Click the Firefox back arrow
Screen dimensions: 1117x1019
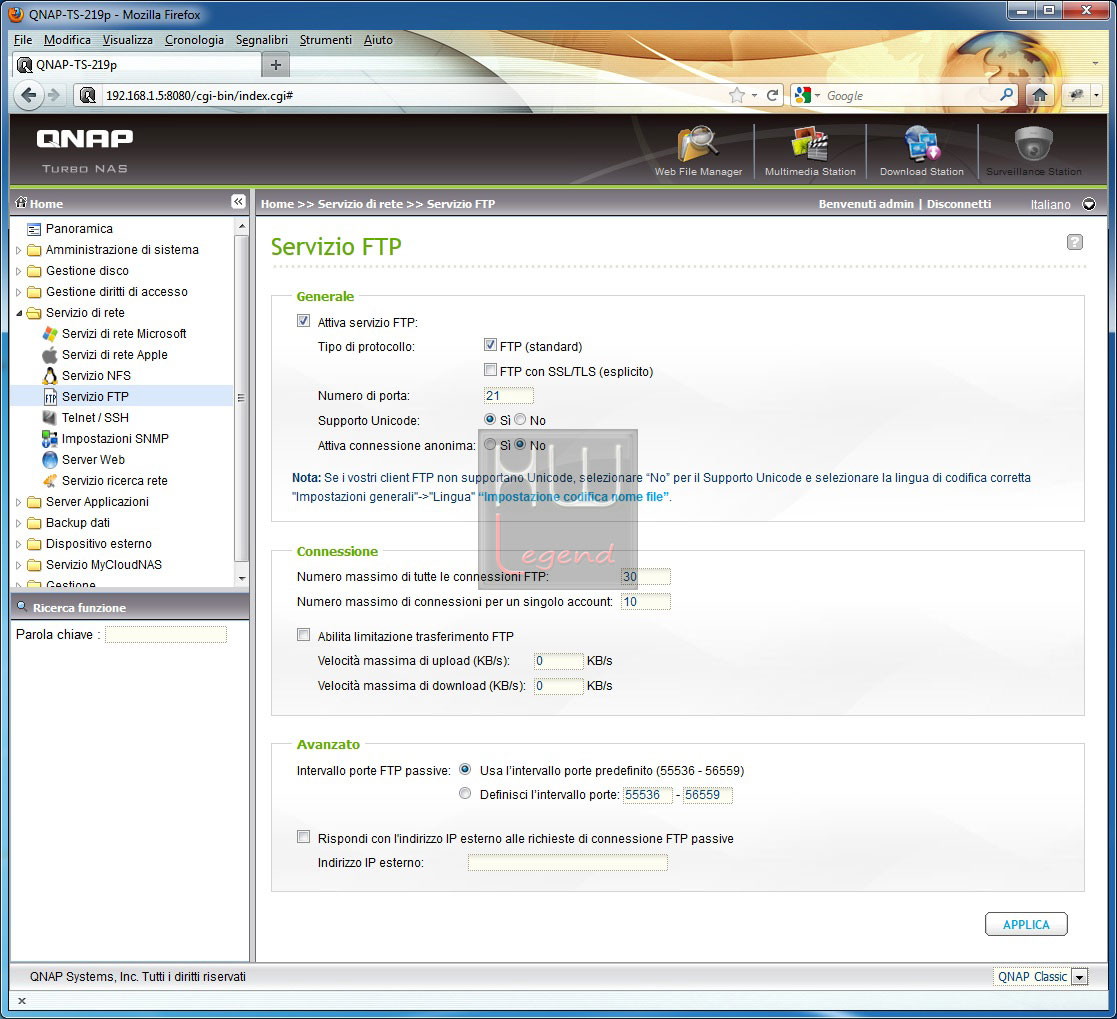28,95
